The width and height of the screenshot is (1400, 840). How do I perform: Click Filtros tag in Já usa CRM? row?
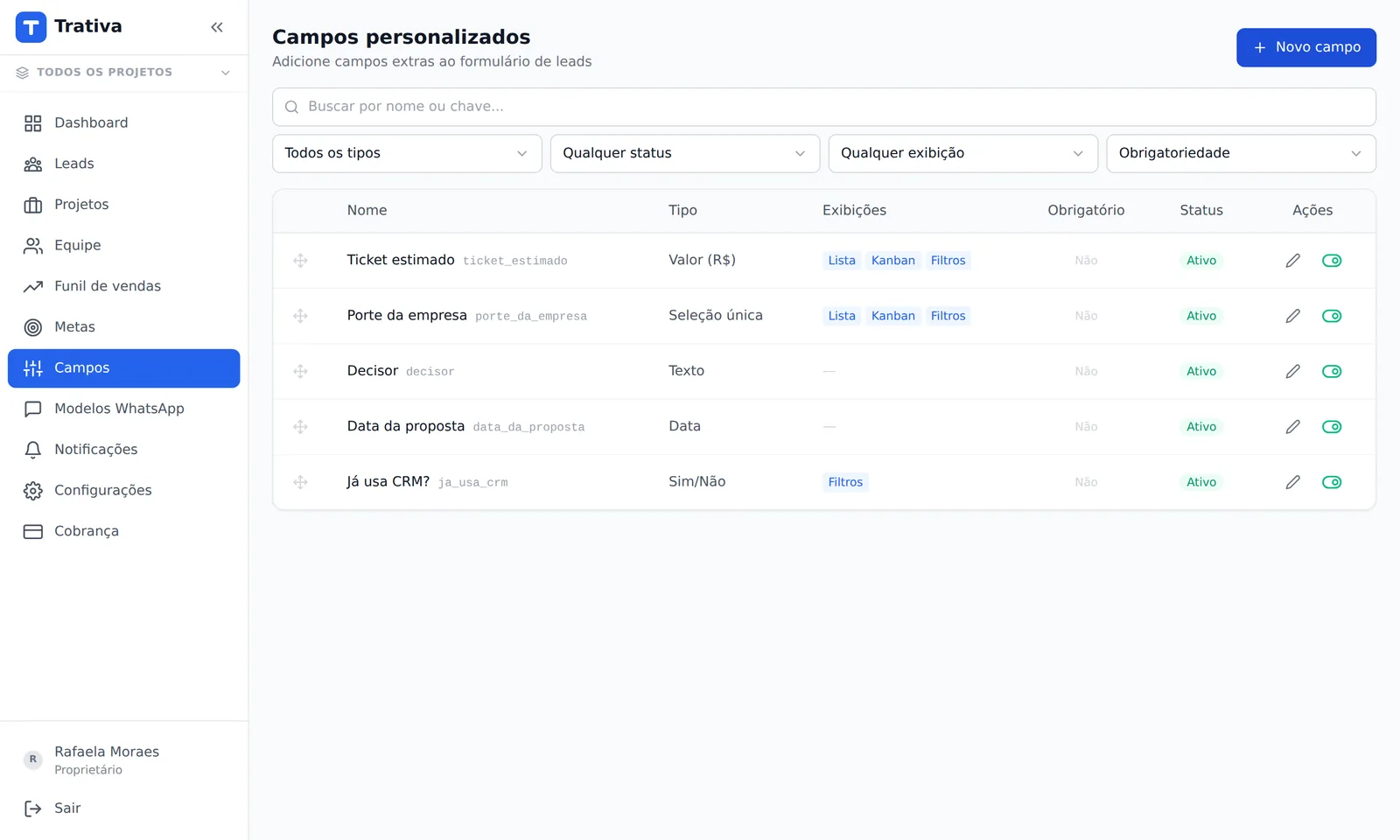(845, 482)
